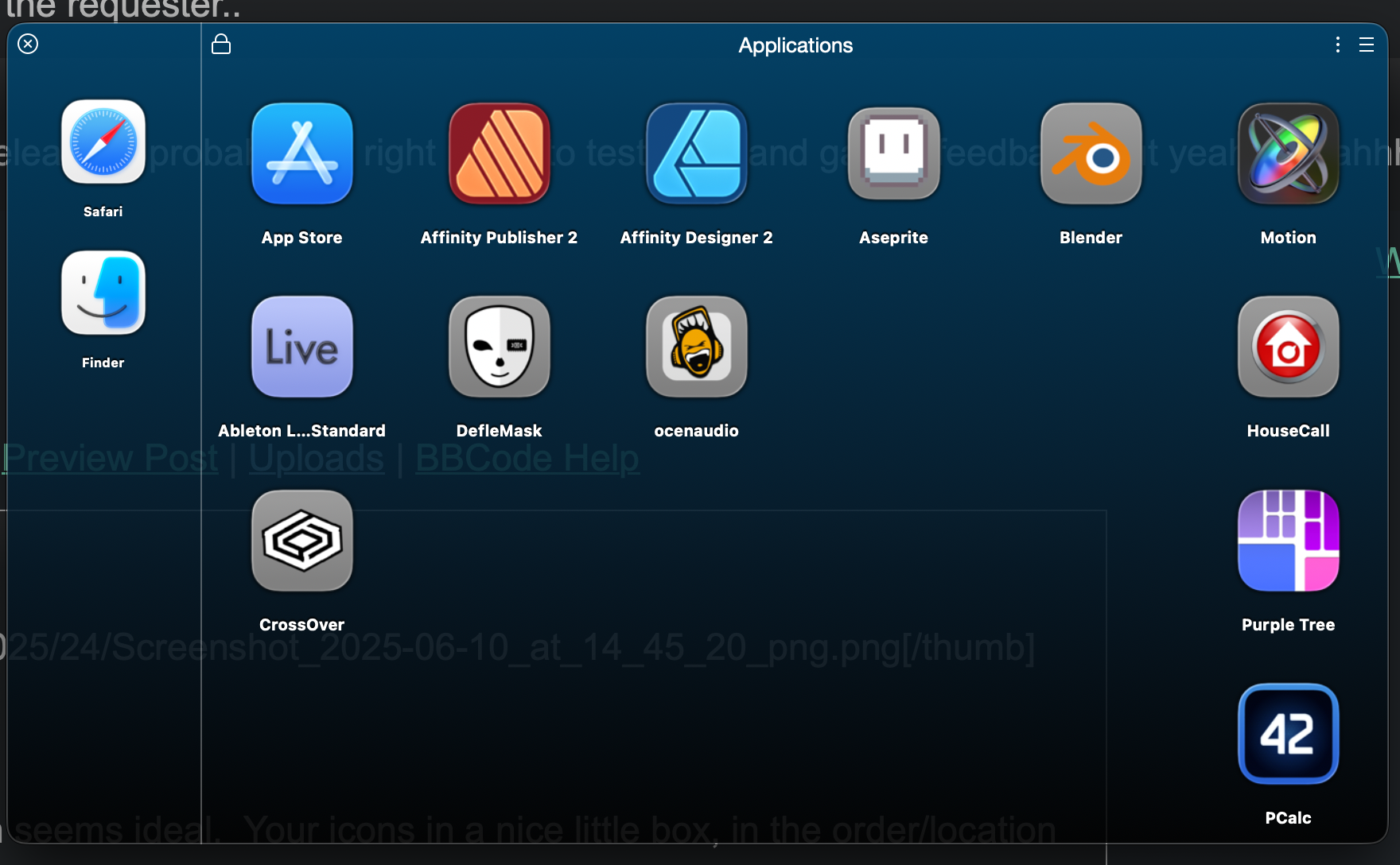Click the Affinity Publisher 2 label
1400x865 pixels.
coord(500,238)
